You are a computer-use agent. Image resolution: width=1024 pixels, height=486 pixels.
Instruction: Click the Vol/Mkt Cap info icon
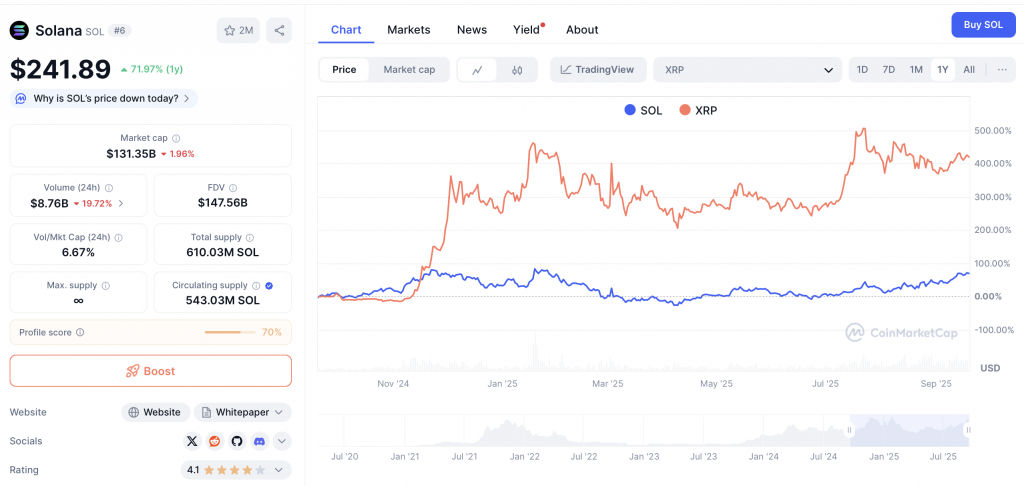(x=119, y=238)
